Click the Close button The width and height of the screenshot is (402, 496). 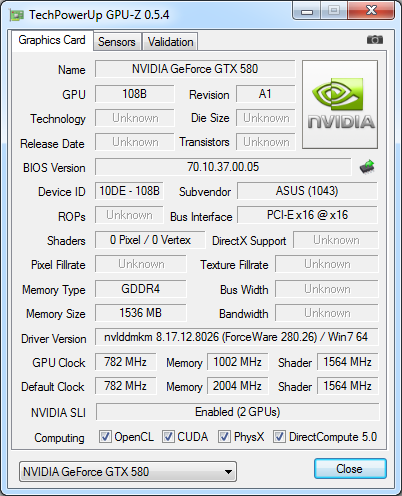click(x=350, y=469)
